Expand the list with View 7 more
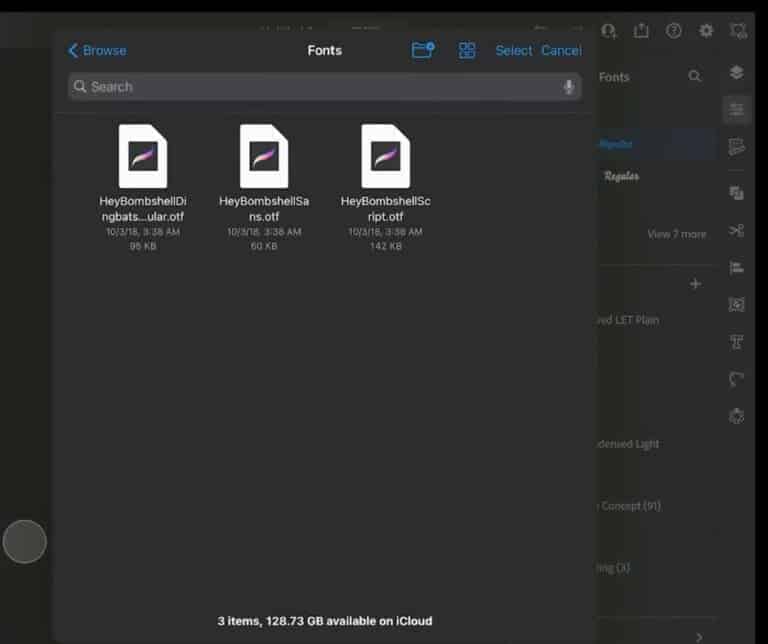This screenshot has width=768, height=644. [x=676, y=234]
